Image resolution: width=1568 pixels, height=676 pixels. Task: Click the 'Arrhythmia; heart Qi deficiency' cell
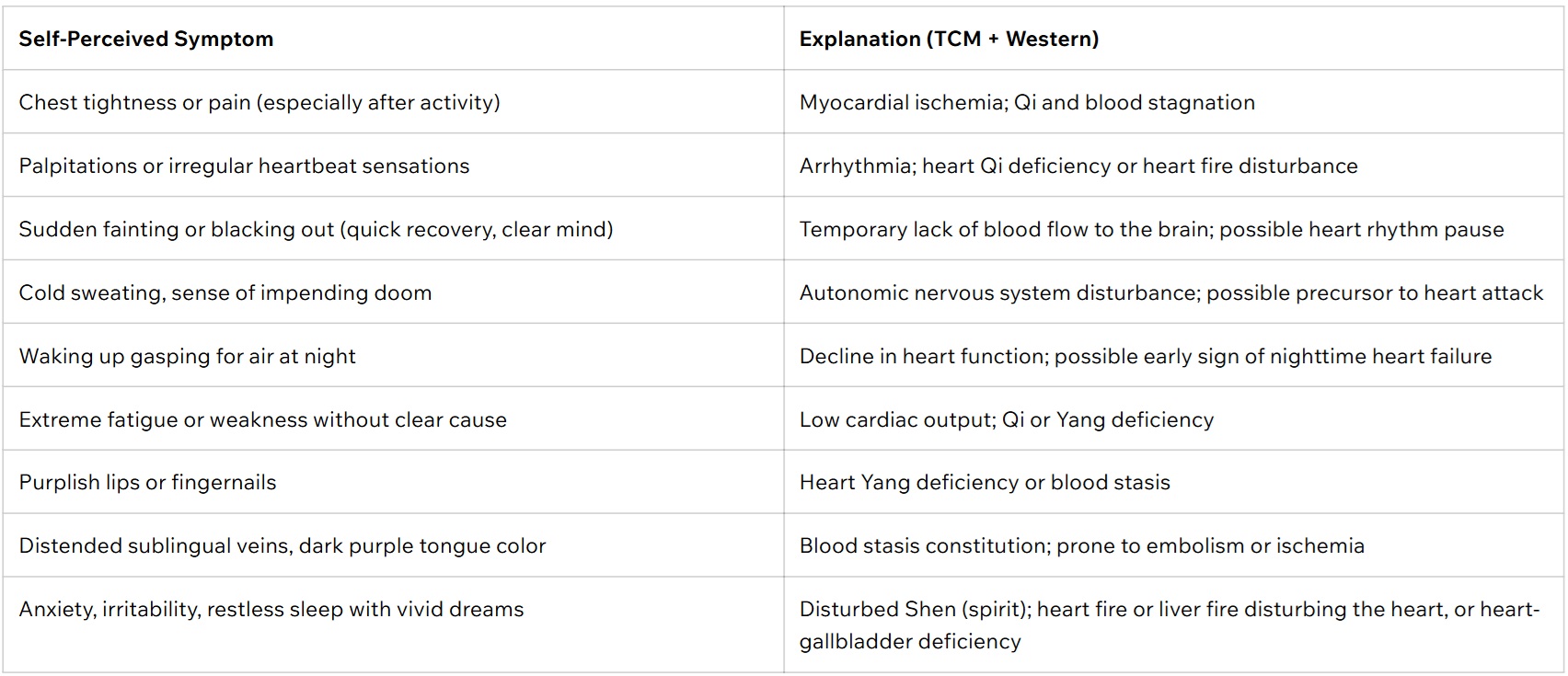[1078, 166]
